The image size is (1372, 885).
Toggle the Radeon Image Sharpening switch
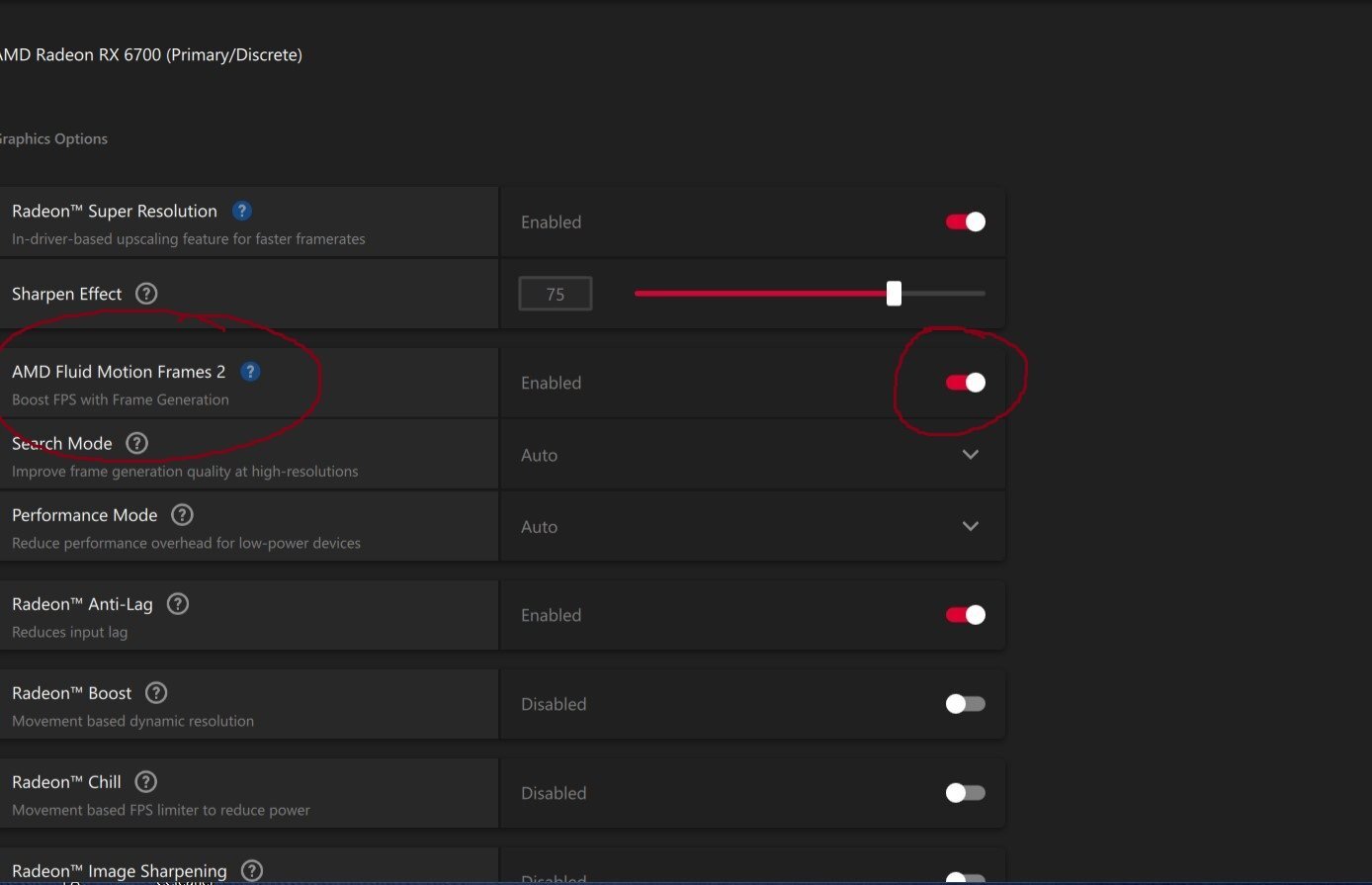point(966,878)
